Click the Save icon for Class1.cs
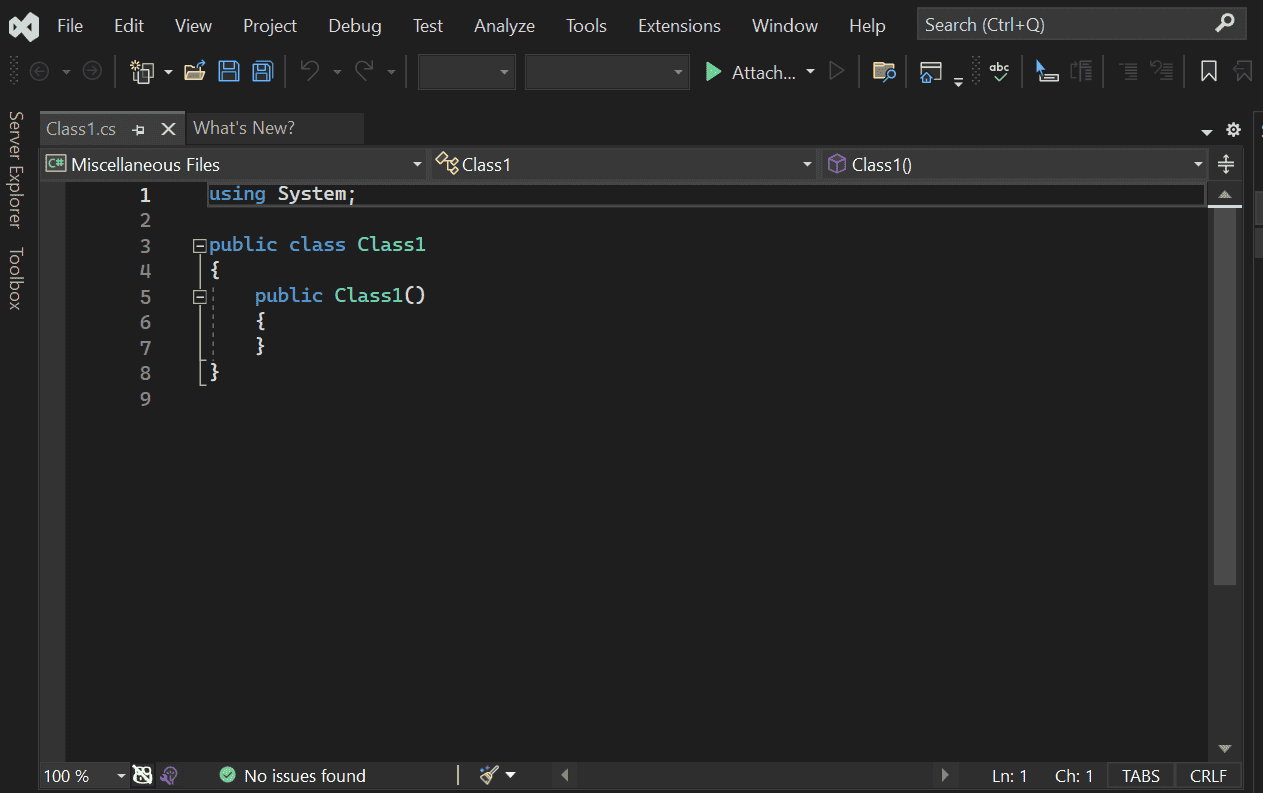1263x793 pixels. (x=229, y=71)
